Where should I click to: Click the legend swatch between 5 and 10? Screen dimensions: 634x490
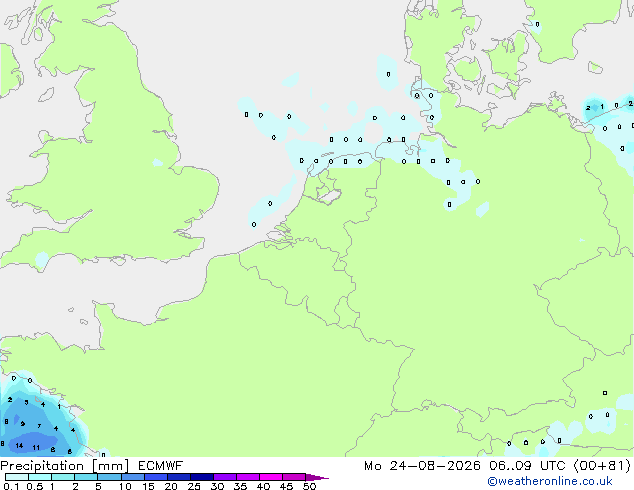(x=110, y=477)
